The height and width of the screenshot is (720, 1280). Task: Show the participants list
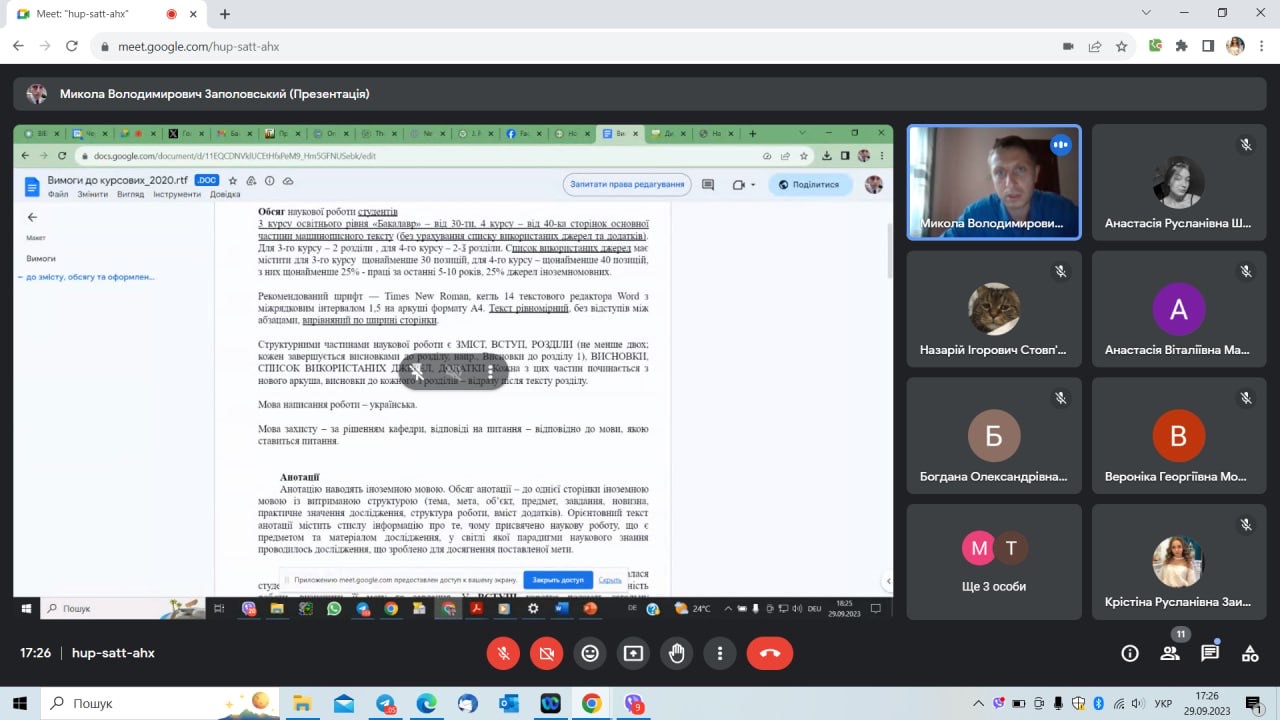pos(1170,653)
